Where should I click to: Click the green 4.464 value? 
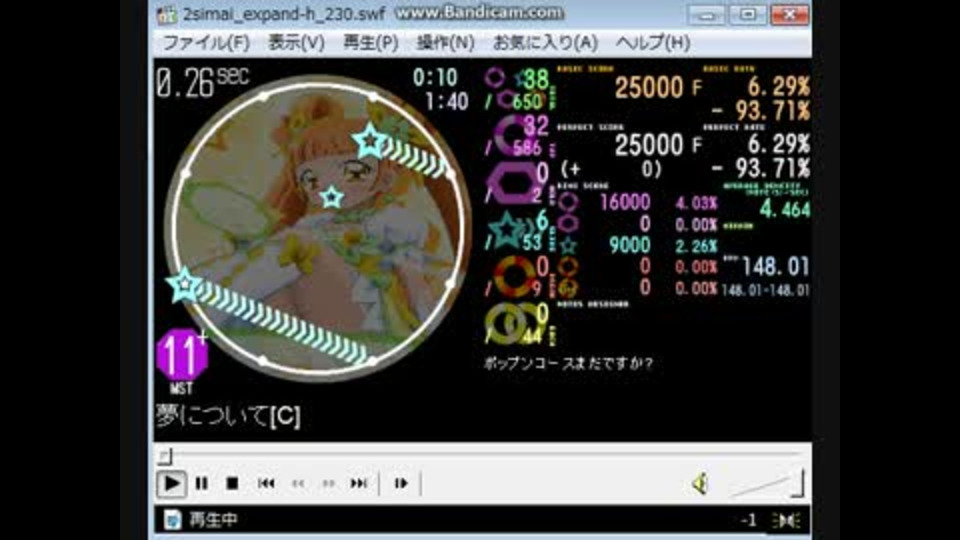(x=785, y=209)
